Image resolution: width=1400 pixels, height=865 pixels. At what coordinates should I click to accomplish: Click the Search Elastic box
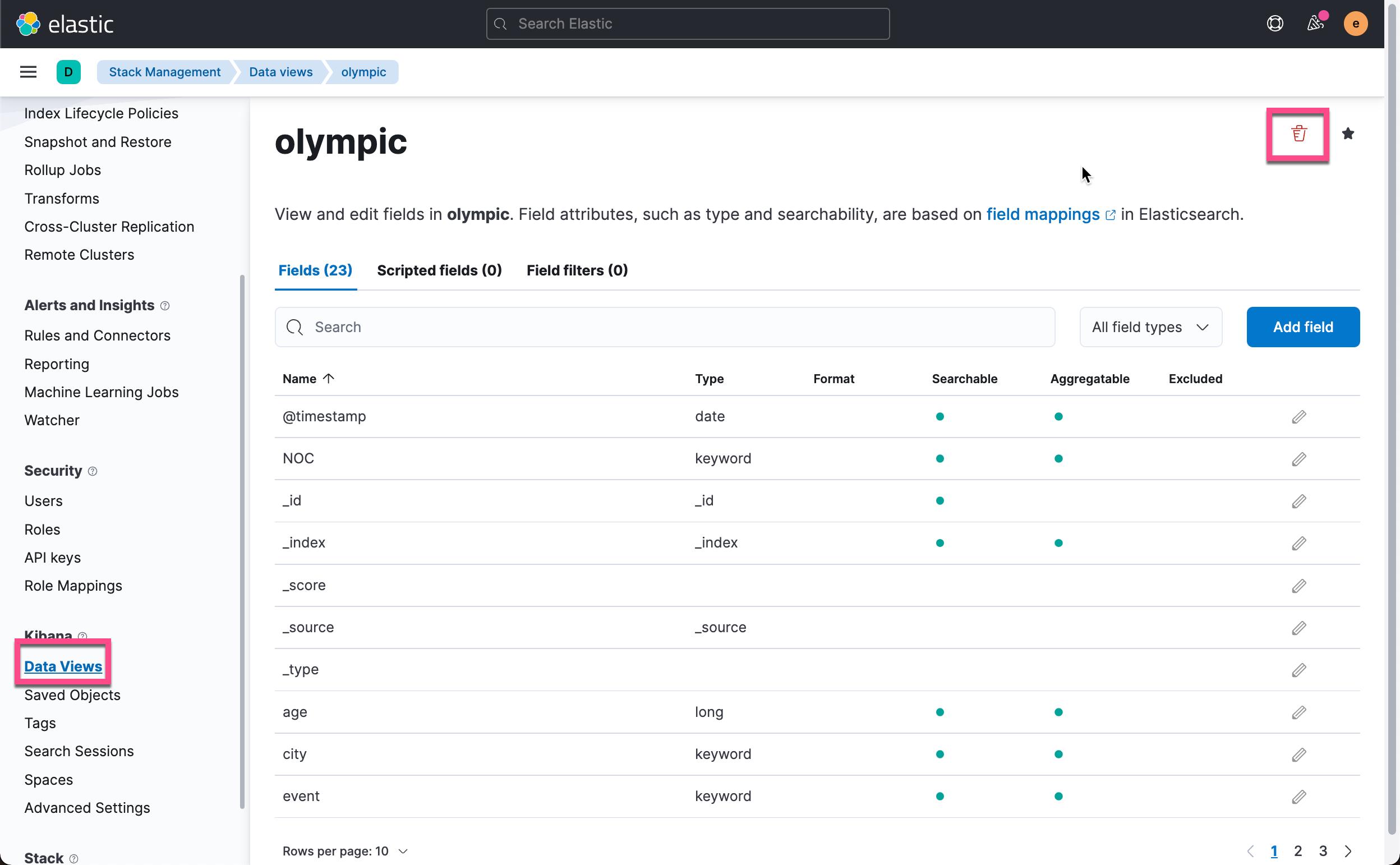tap(688, 24)
